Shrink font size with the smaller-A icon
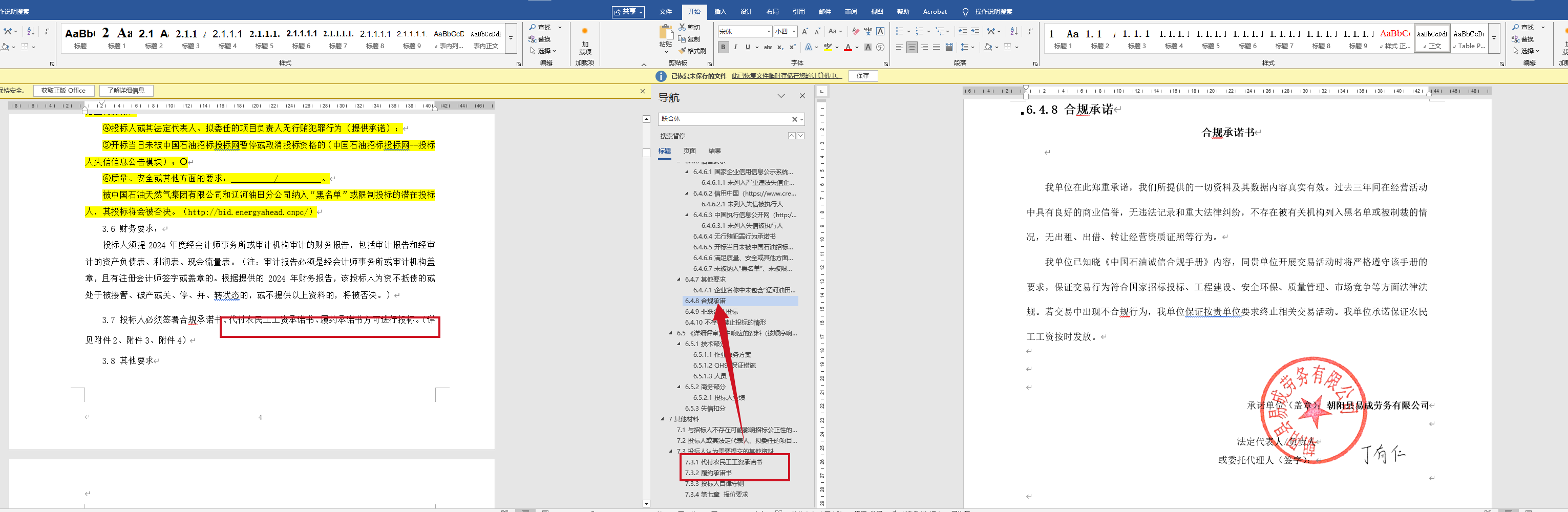The image size is (1568, 512). [817, 31]
